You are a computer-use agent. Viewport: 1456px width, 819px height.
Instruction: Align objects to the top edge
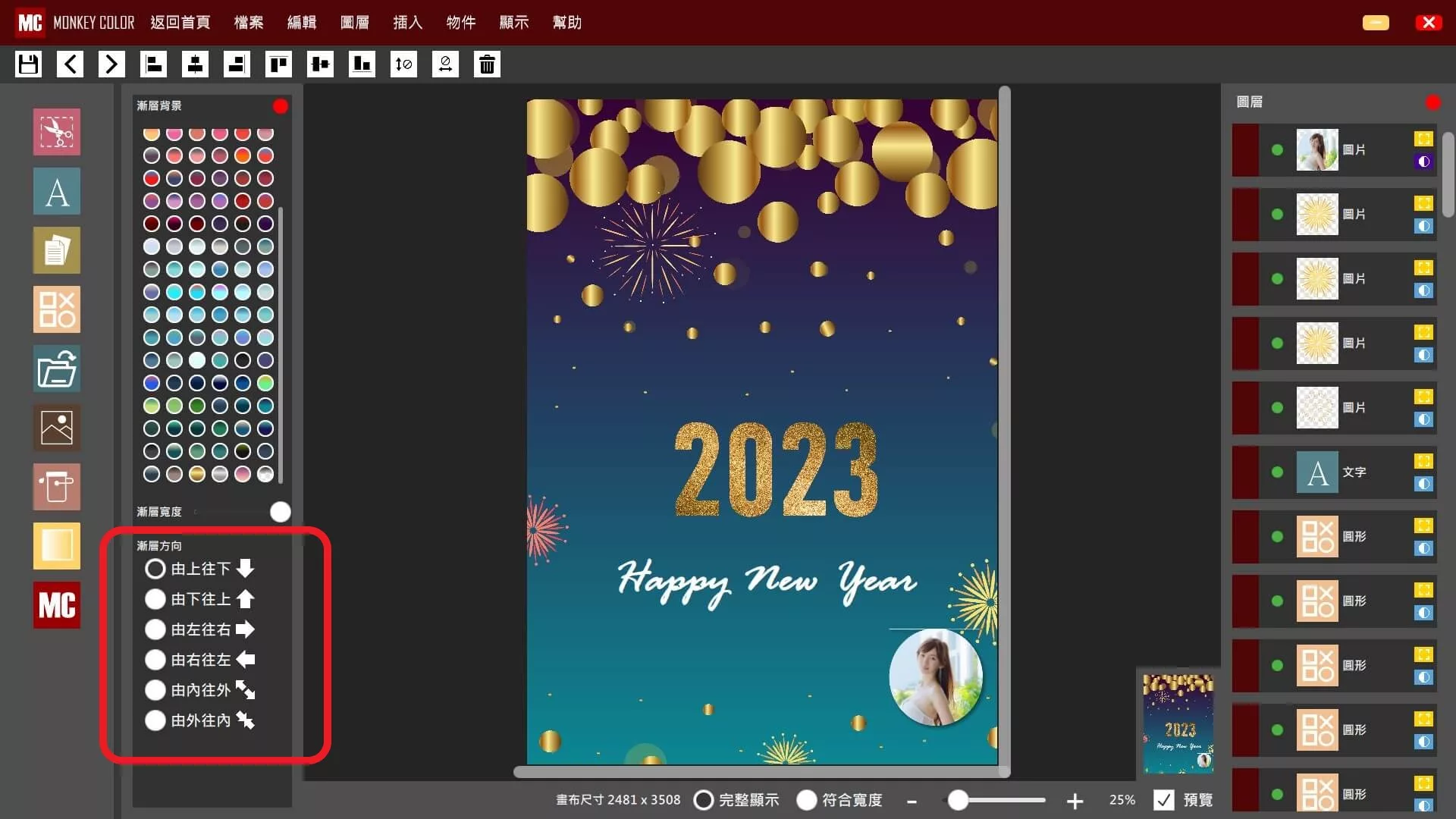279,64
